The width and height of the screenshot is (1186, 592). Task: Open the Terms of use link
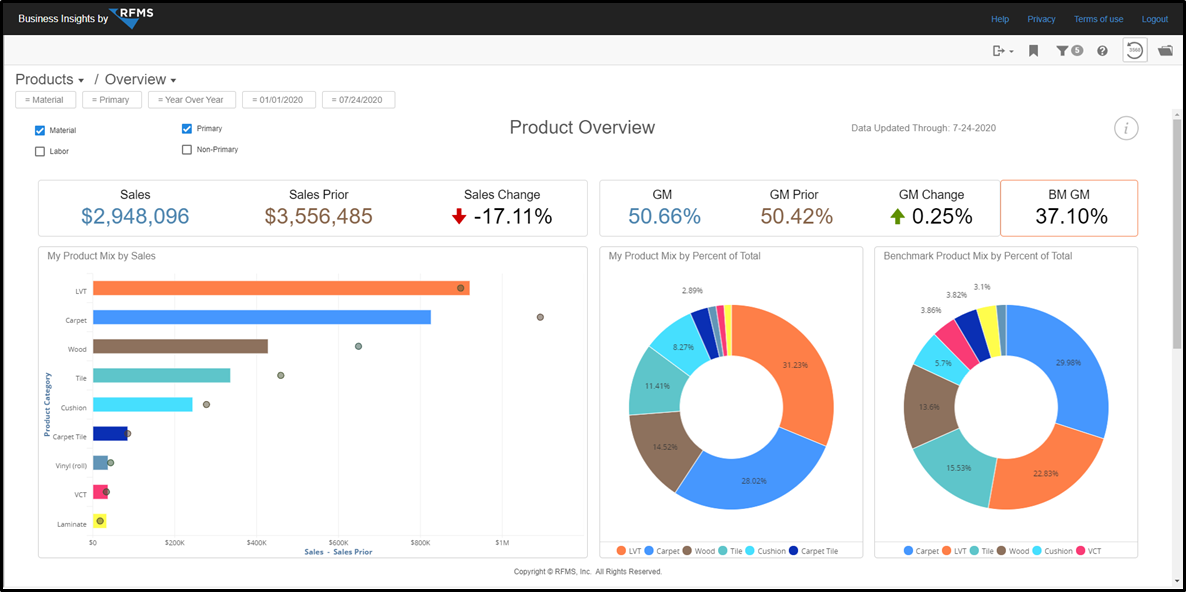(x=1099, y=19)
